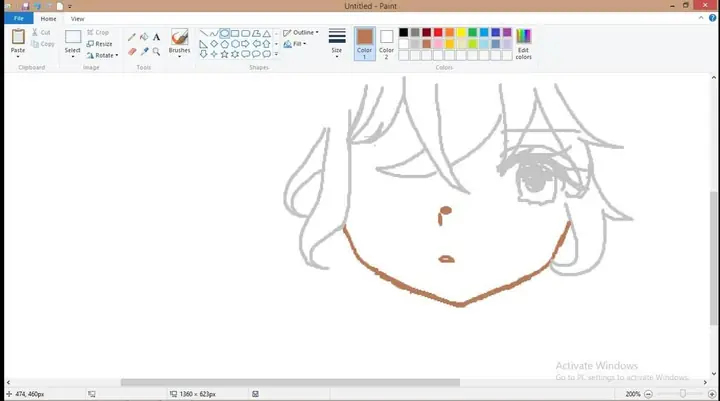The height and width of the screenshot is (401, 720).
Task: Open the Rotate dropdown
Action: pos(102,55)
